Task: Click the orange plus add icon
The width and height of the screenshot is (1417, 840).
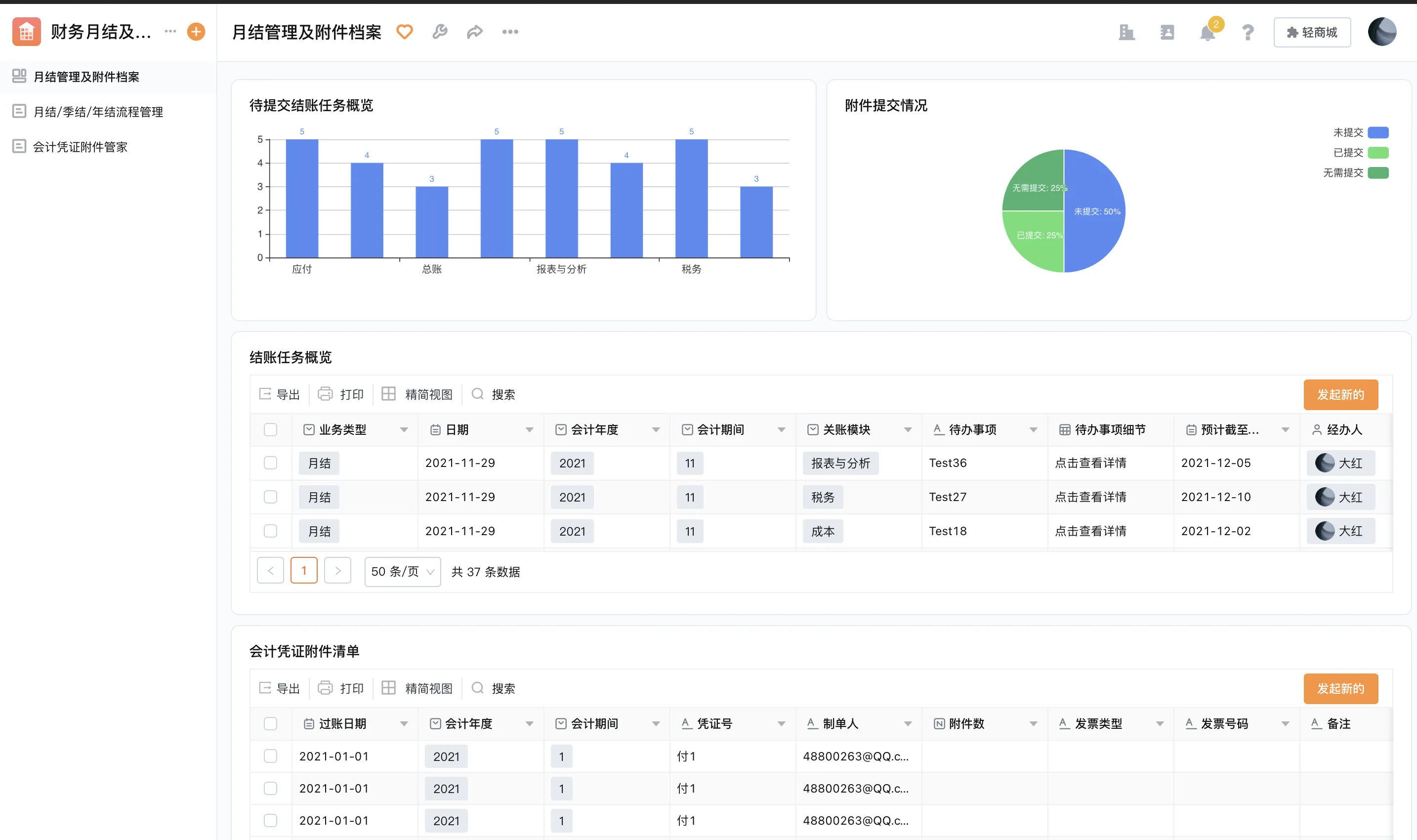Action: (x=196, y=32)
